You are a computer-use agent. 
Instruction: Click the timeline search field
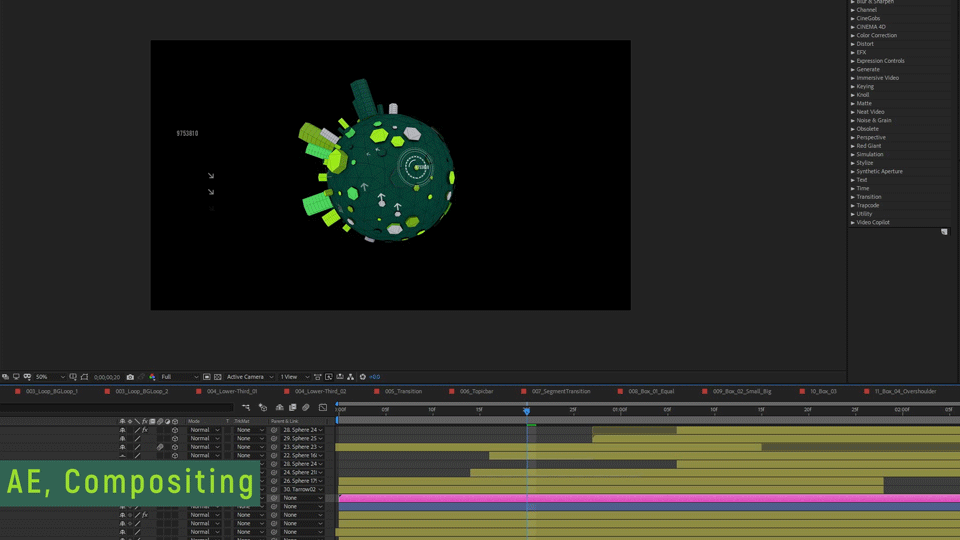pos(117,407)
